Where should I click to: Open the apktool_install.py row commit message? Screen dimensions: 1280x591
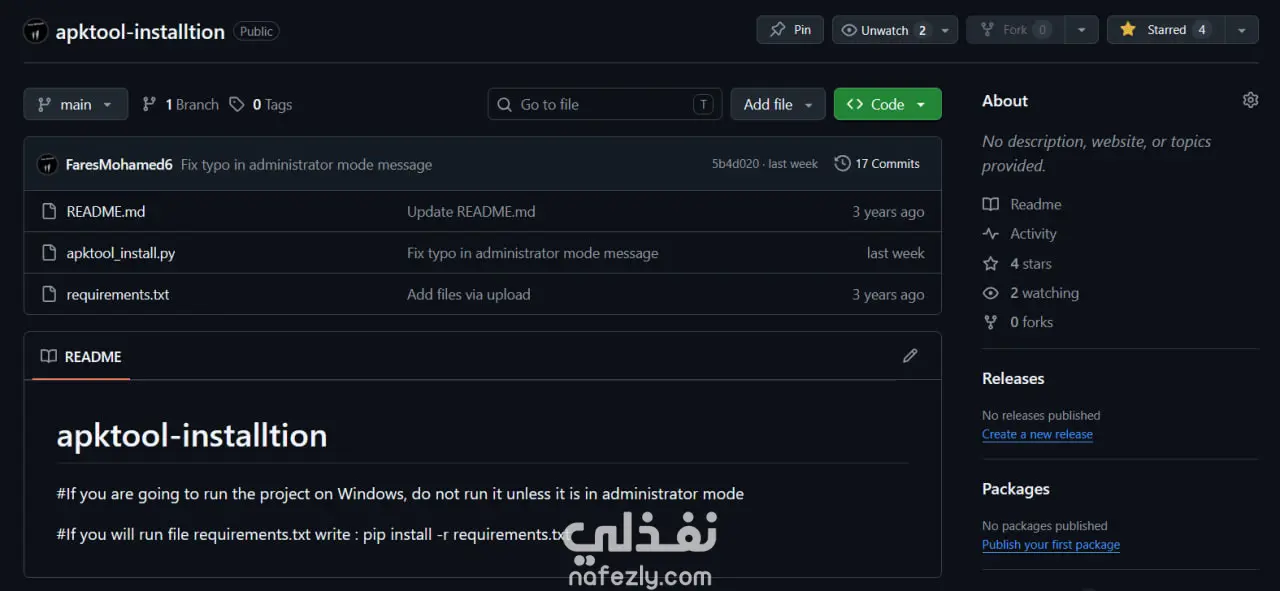[533, 253]
